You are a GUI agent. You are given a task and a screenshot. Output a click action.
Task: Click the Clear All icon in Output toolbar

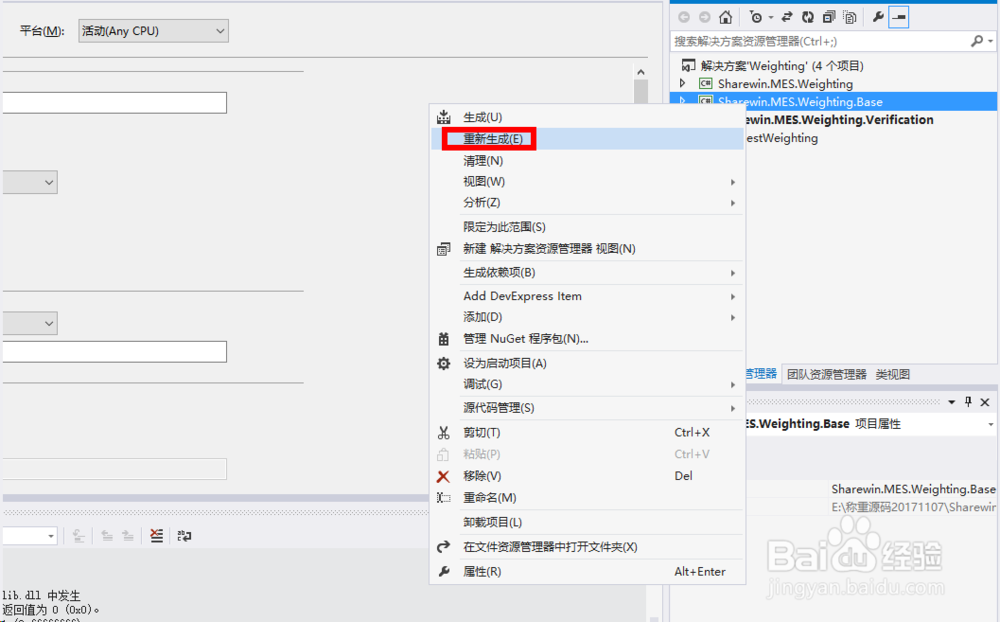pos(156,536)
